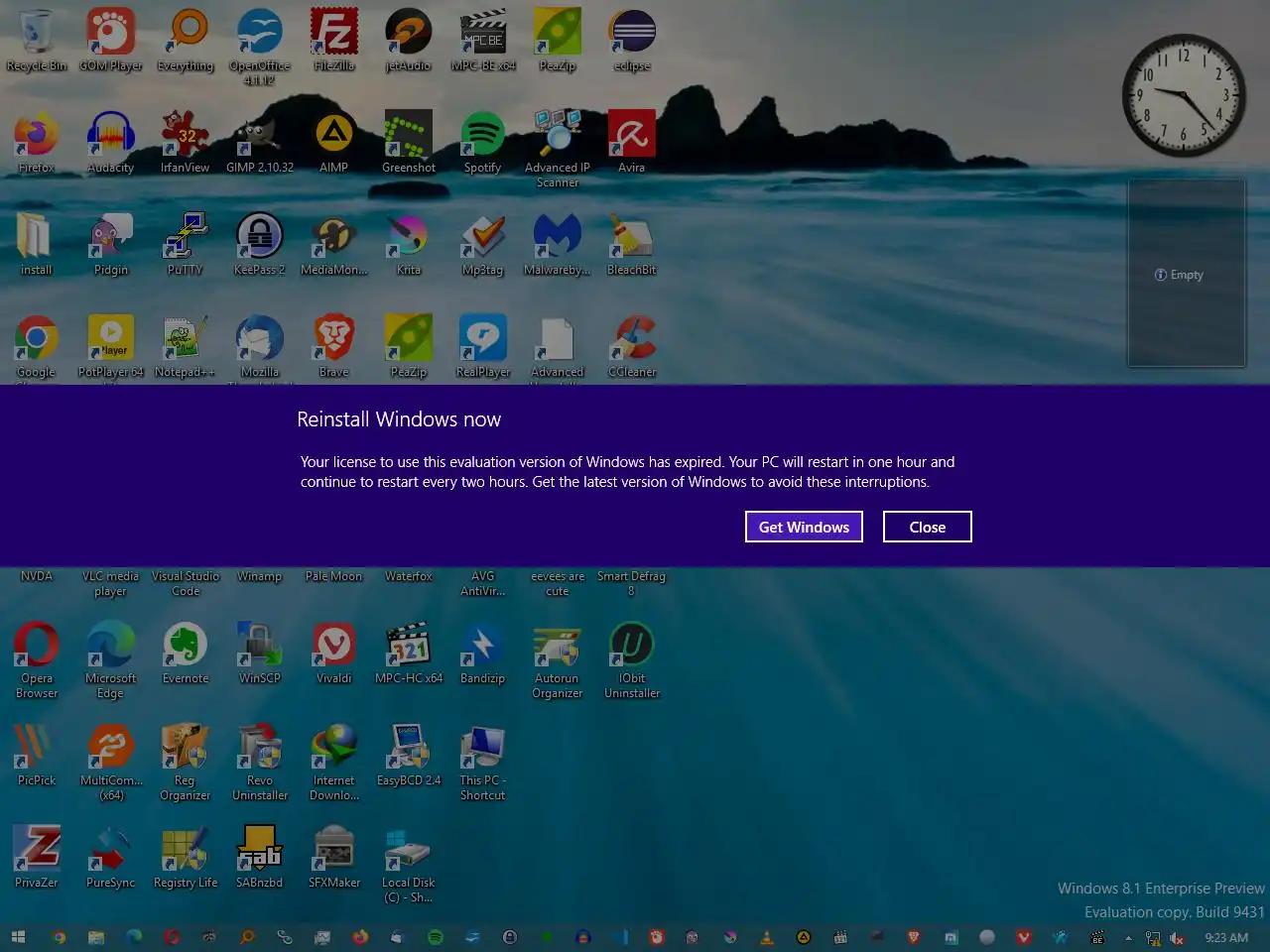This screenshot has height=952, width=1270.
Task: Select the Revo Uninstaller desktop shortcut
Action: (260, 762)
